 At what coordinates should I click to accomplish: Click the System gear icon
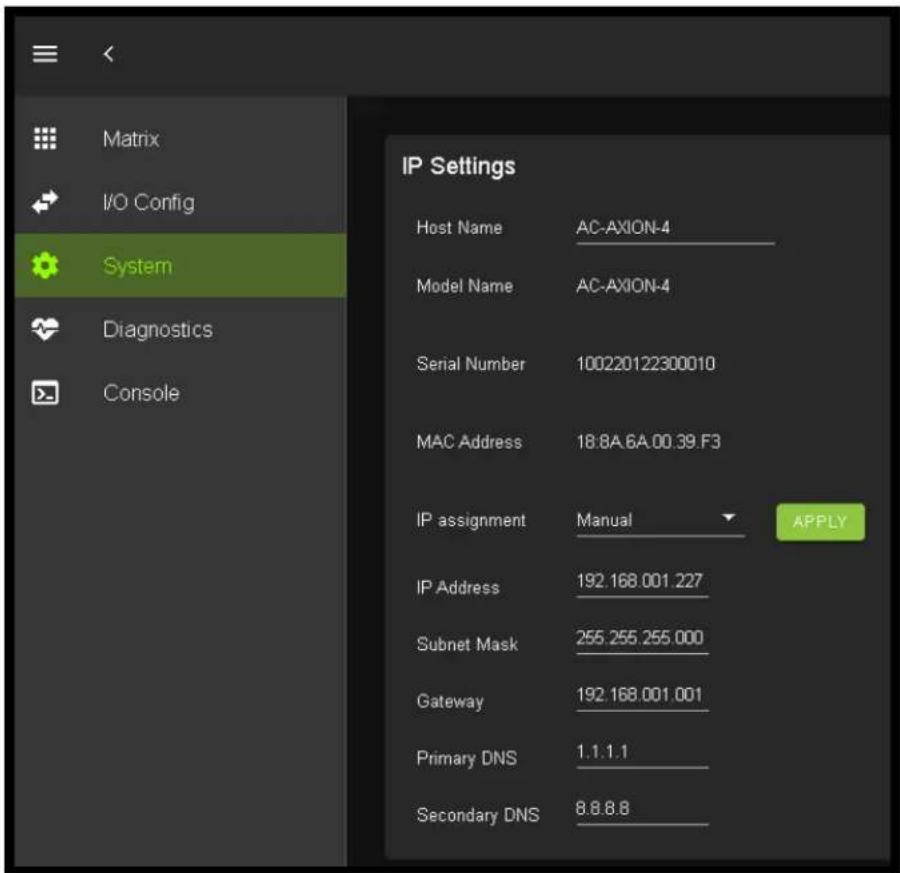45,266
